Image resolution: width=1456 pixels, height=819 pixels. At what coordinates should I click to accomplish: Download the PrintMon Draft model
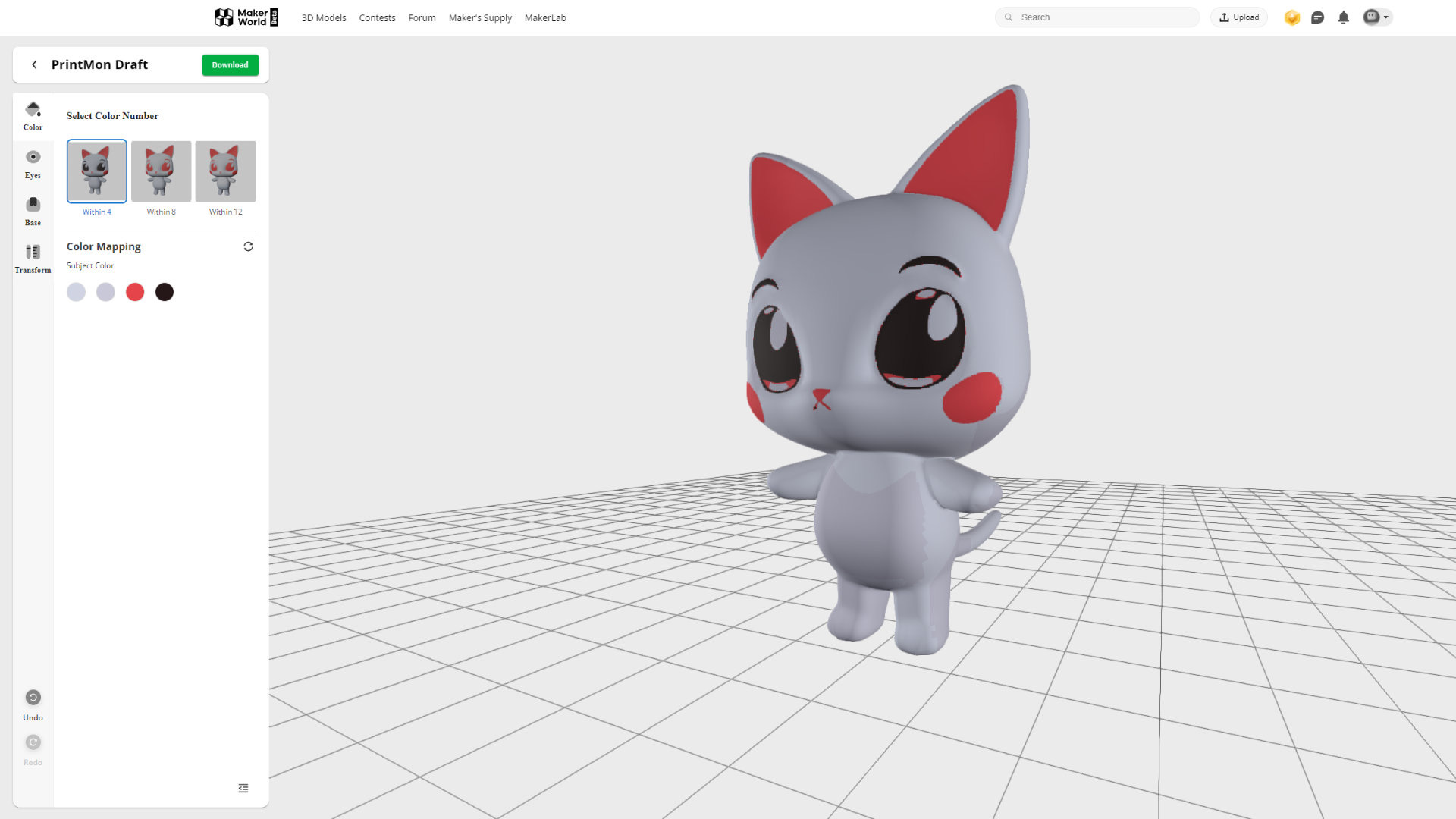click(230, 65)
